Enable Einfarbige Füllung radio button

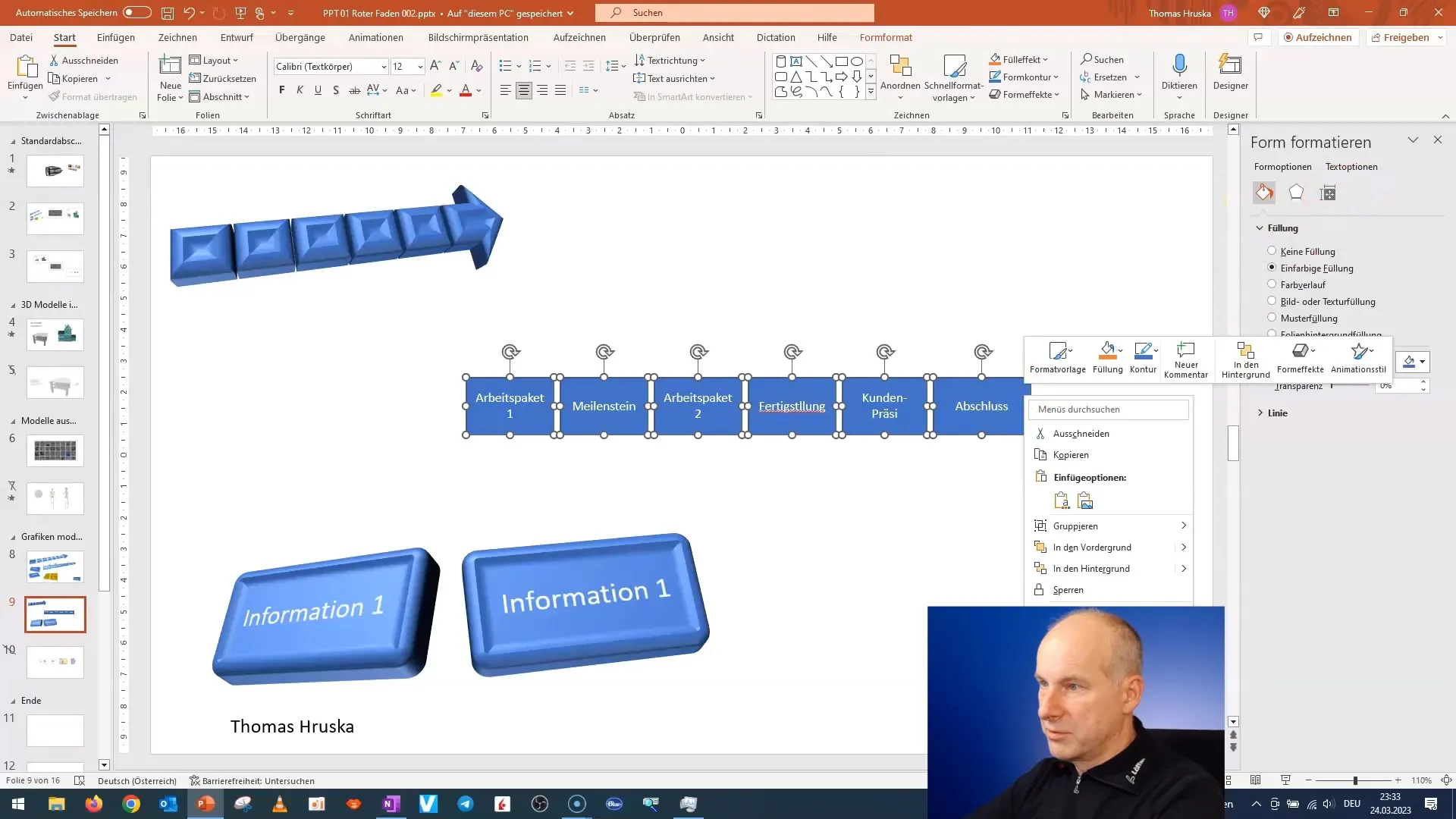pyautogui.click(x=1271, y=268)
